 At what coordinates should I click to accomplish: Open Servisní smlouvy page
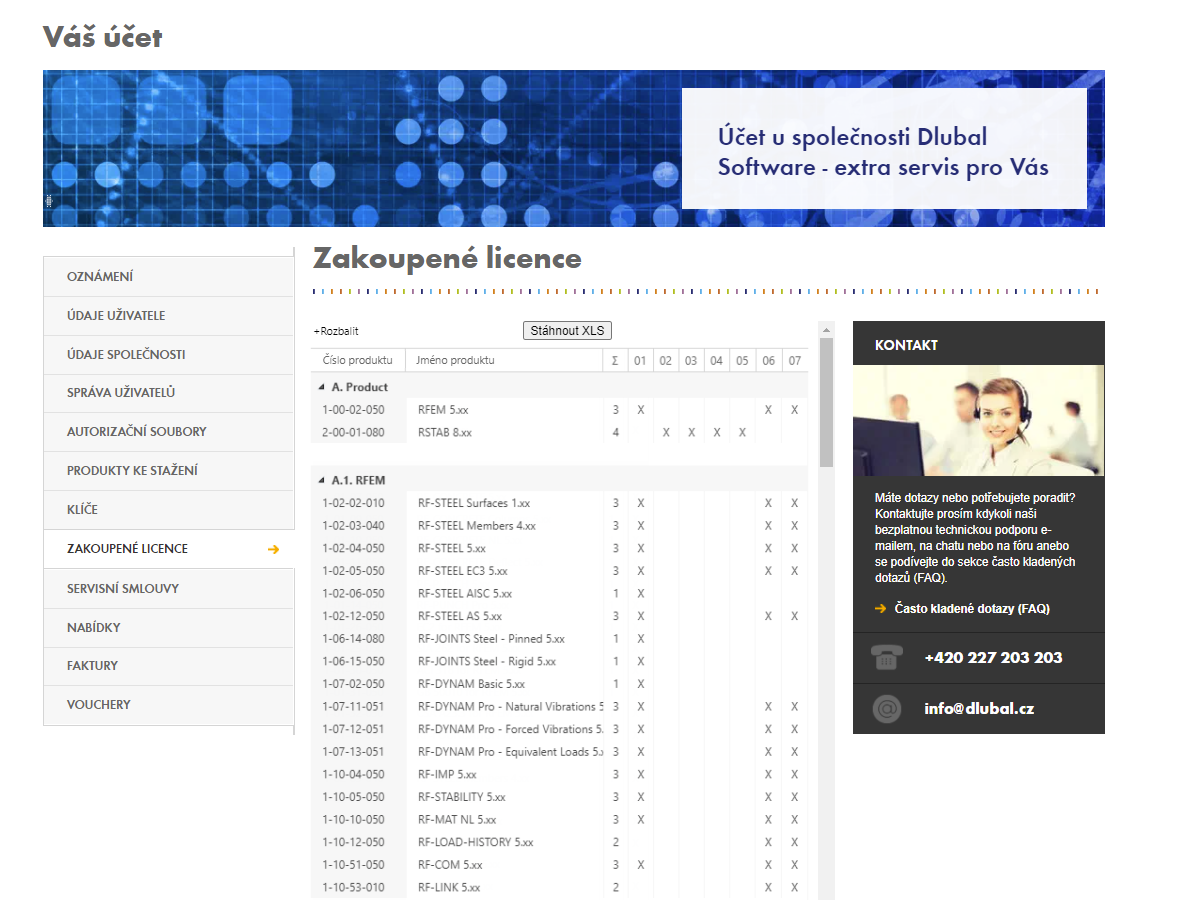(169, 589)
